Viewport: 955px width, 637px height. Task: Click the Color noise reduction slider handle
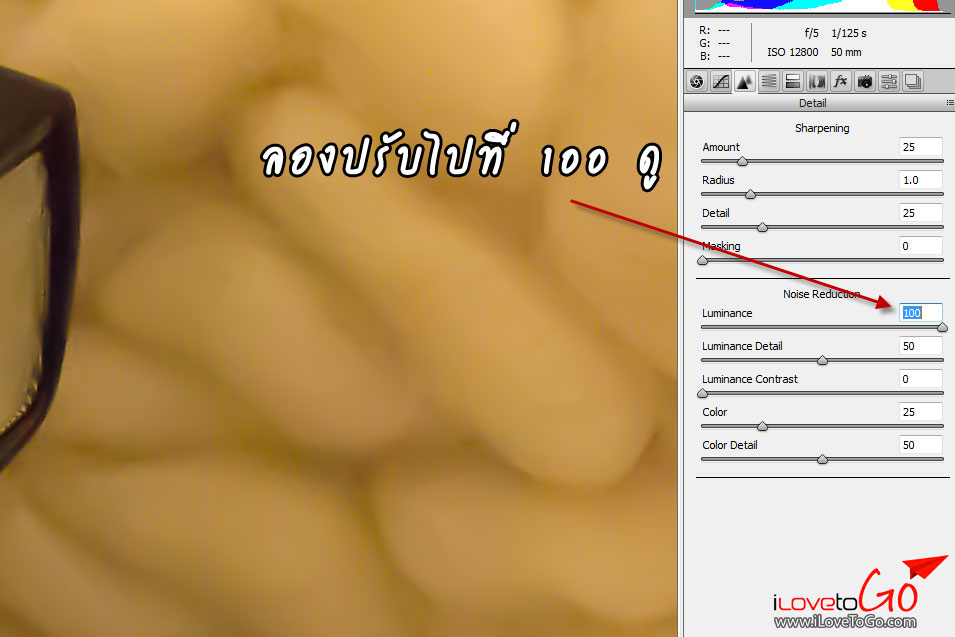pos(762,426)
